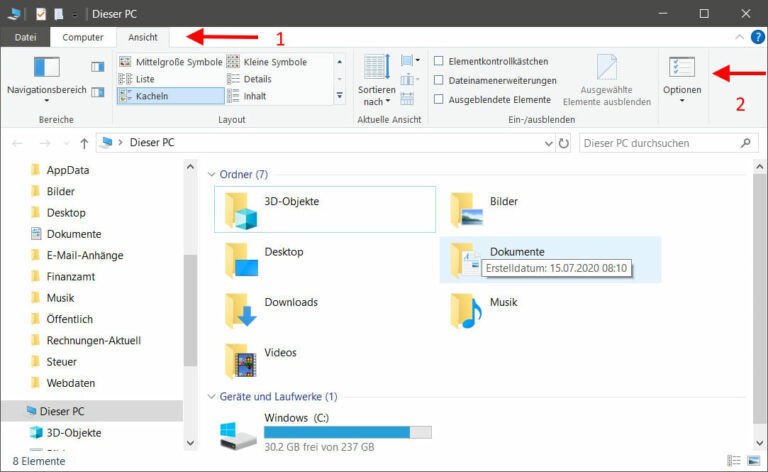Image resolution: width=768 pixels, height=472 pixels.
Task: Click the add columns icon
Action: (410, 79)
